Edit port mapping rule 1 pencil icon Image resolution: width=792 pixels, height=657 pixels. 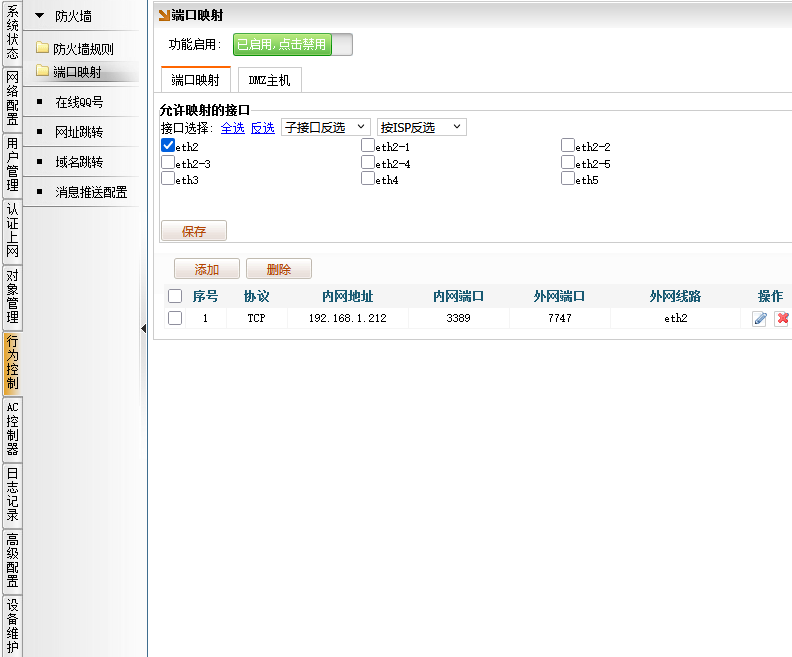(759, 319)
